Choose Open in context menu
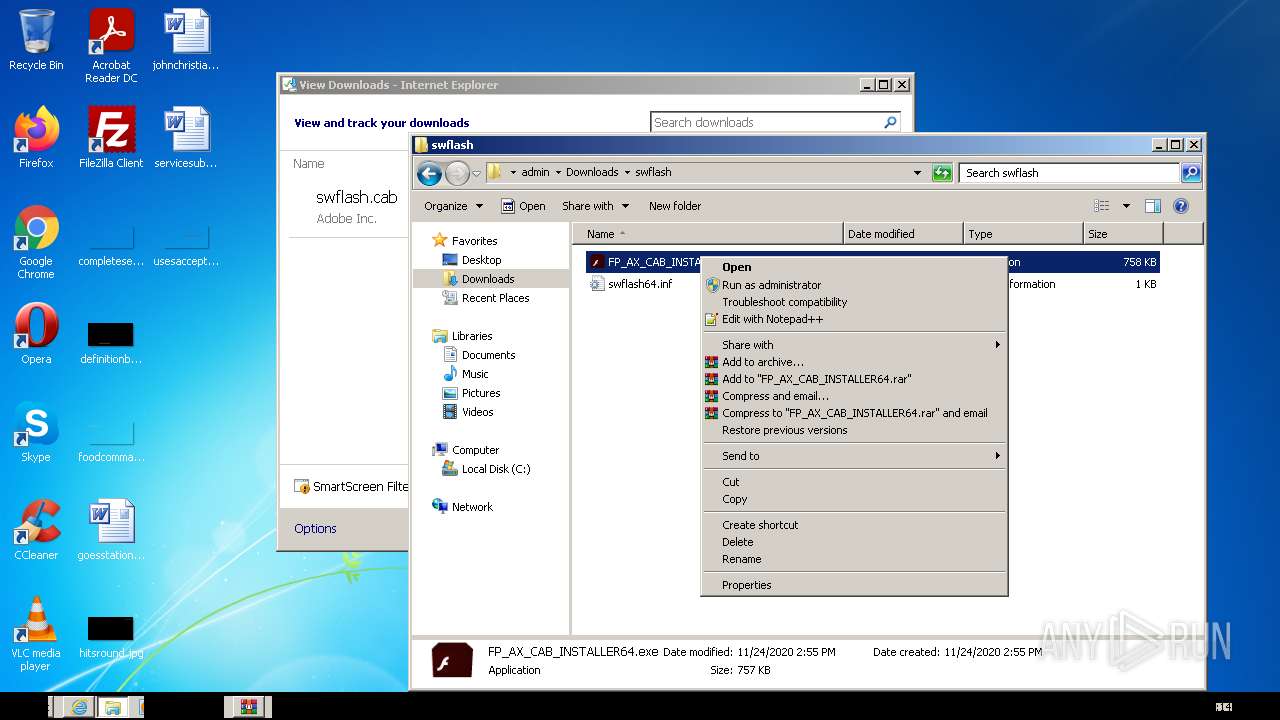 (x=854, y=267)
